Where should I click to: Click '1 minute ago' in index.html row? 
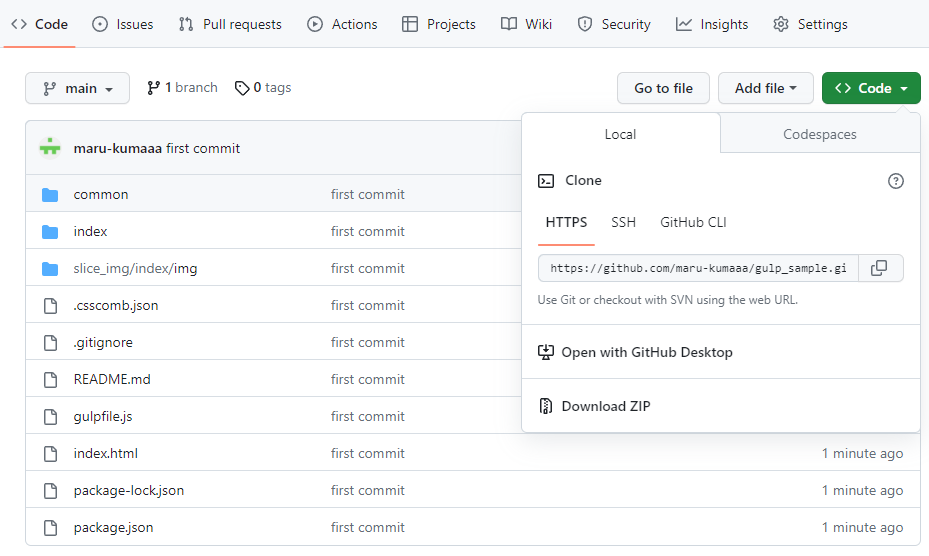862,453
